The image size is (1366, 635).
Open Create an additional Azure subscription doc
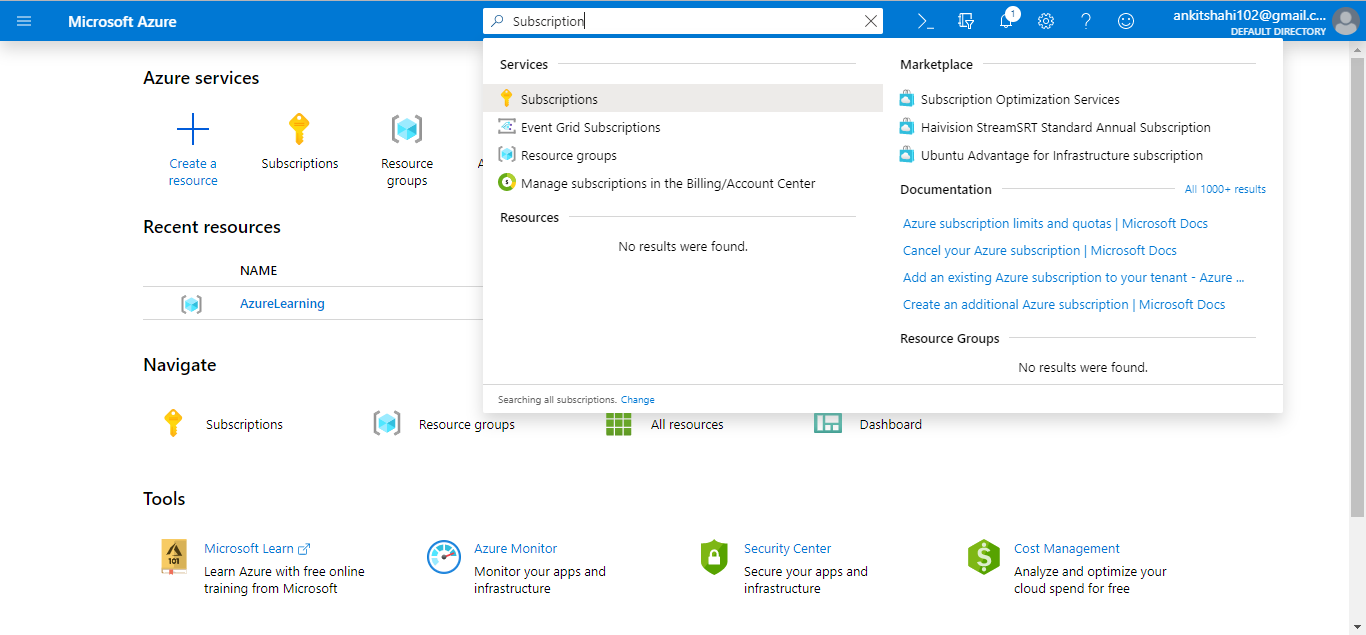tap(1064, 305)
